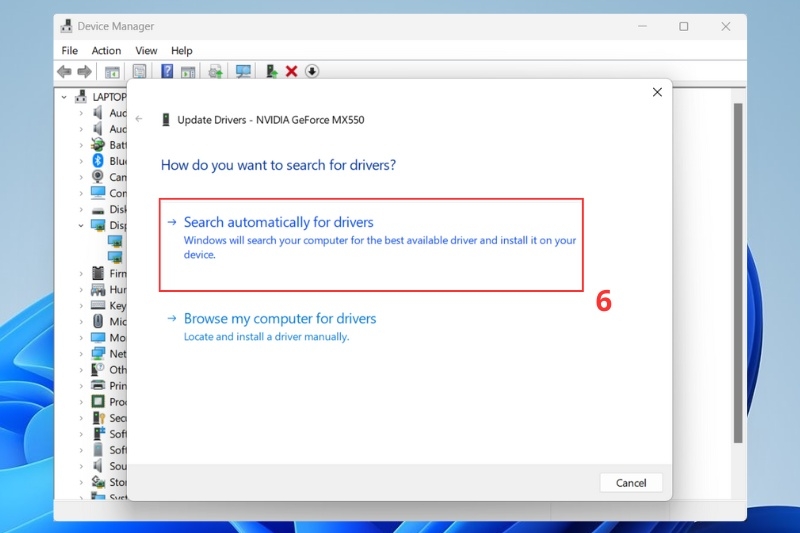
Task: Maximize the Device Manager window
Action: (684, 27)
